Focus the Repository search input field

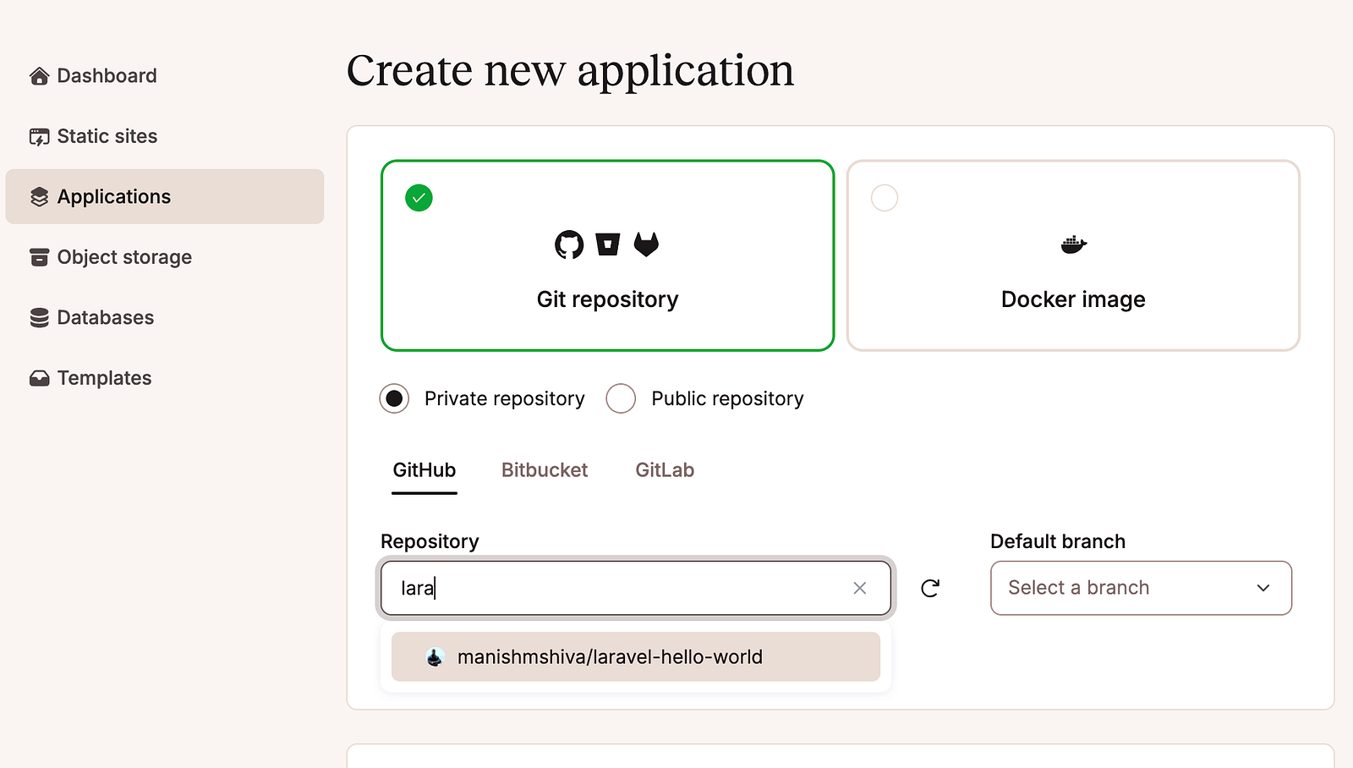tap(620, 588)
